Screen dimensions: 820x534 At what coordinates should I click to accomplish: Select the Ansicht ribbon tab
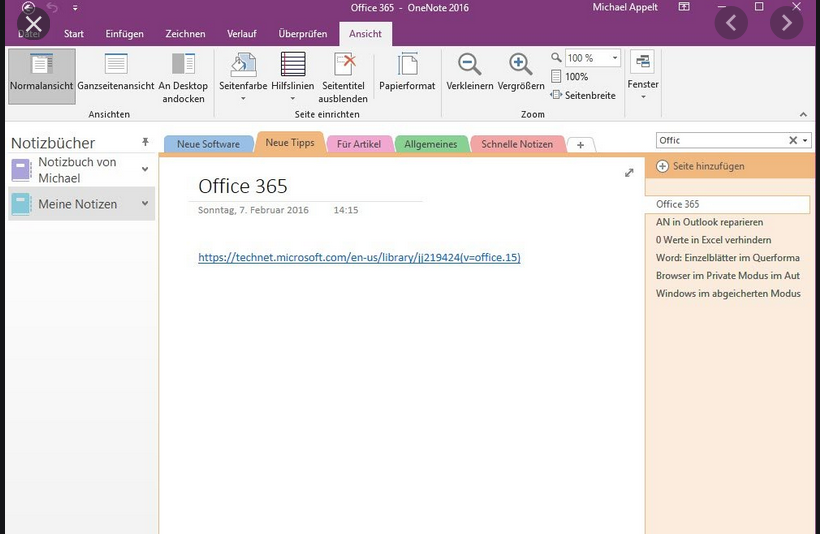coord(365,33)
